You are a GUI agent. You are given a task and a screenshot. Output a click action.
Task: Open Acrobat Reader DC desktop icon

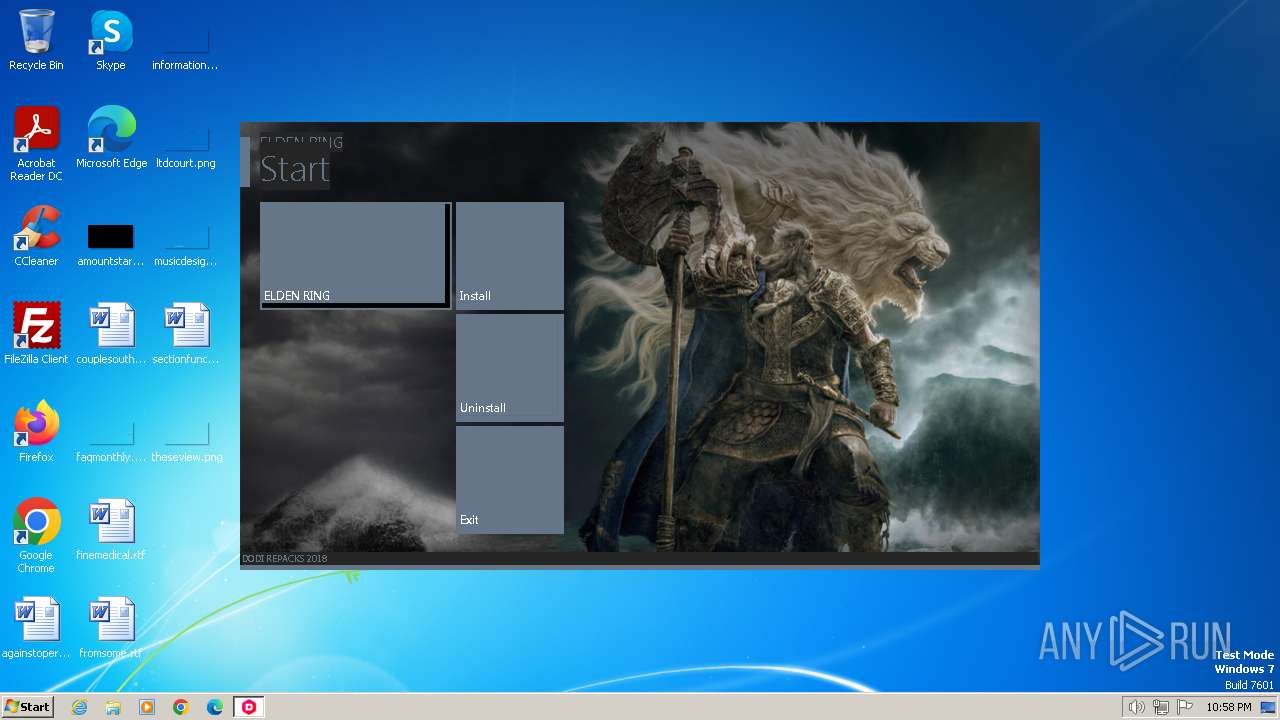click(x=36, y=144)
